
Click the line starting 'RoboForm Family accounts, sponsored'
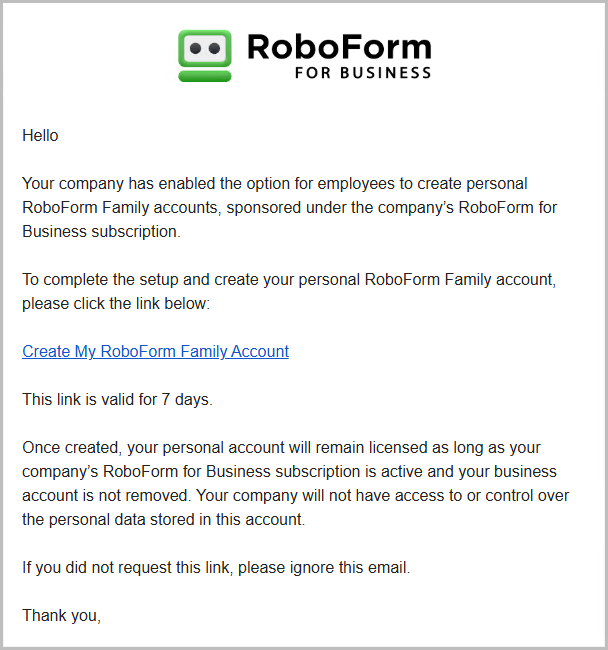(x=289, y=208)
